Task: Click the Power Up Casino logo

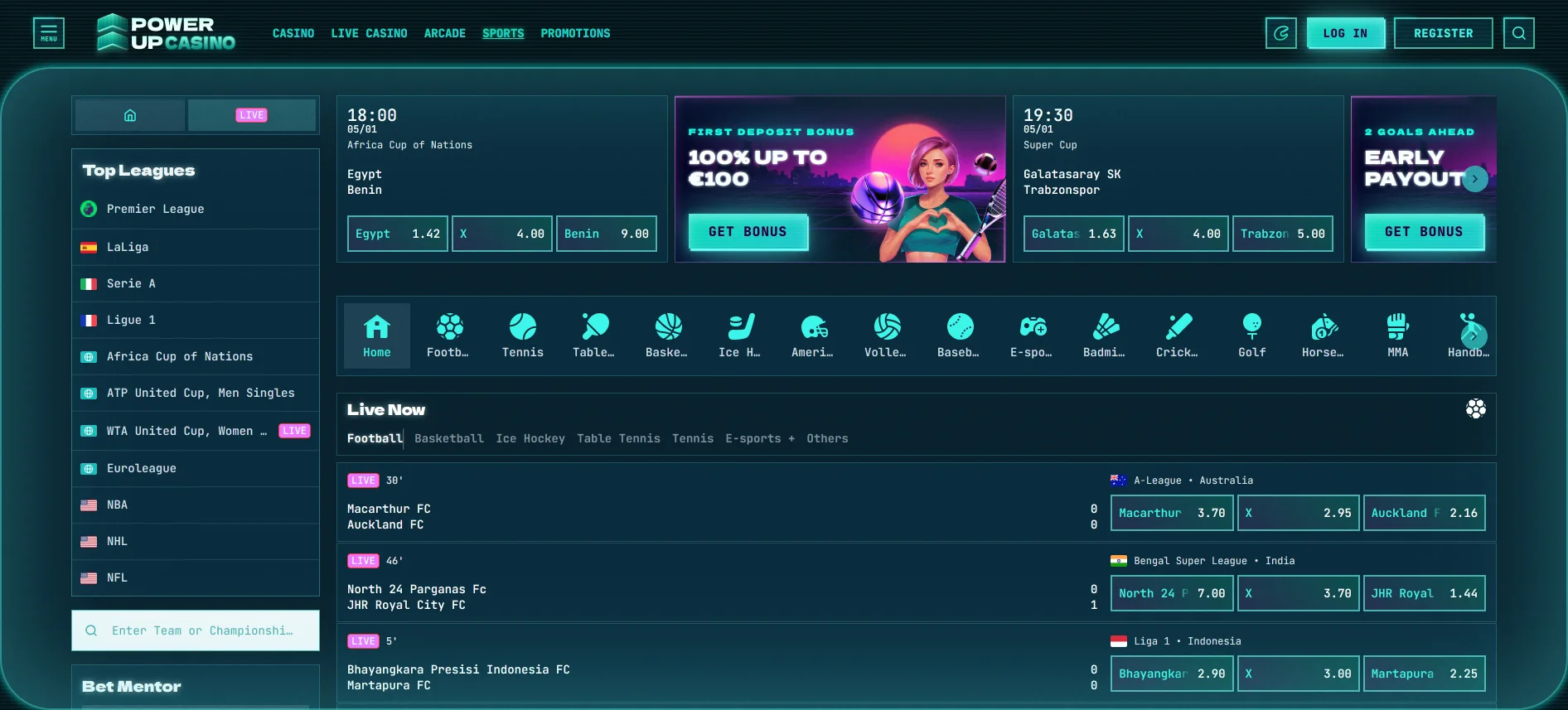Action: click(166, 33)
